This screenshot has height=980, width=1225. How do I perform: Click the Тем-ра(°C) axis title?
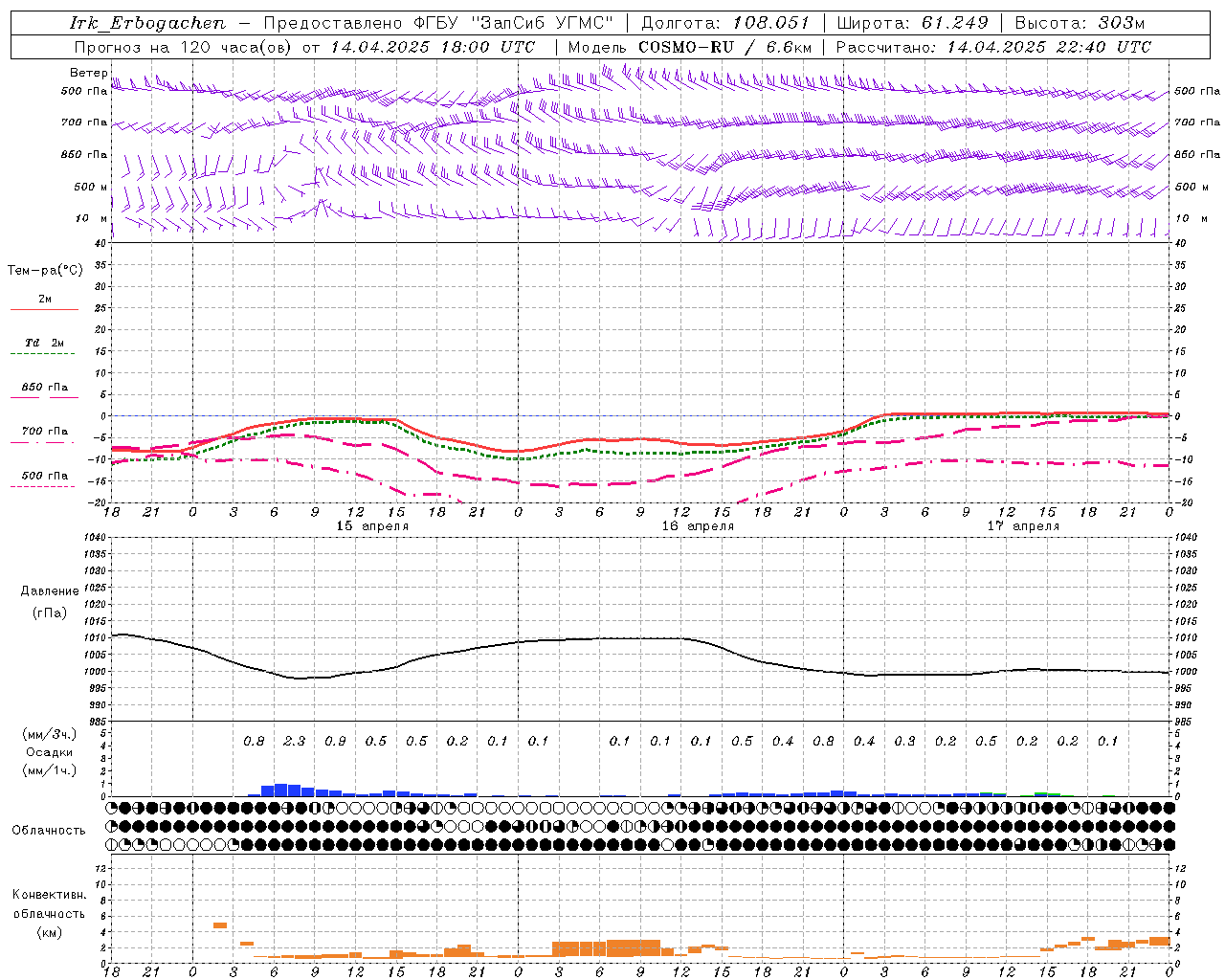[45, 271]
